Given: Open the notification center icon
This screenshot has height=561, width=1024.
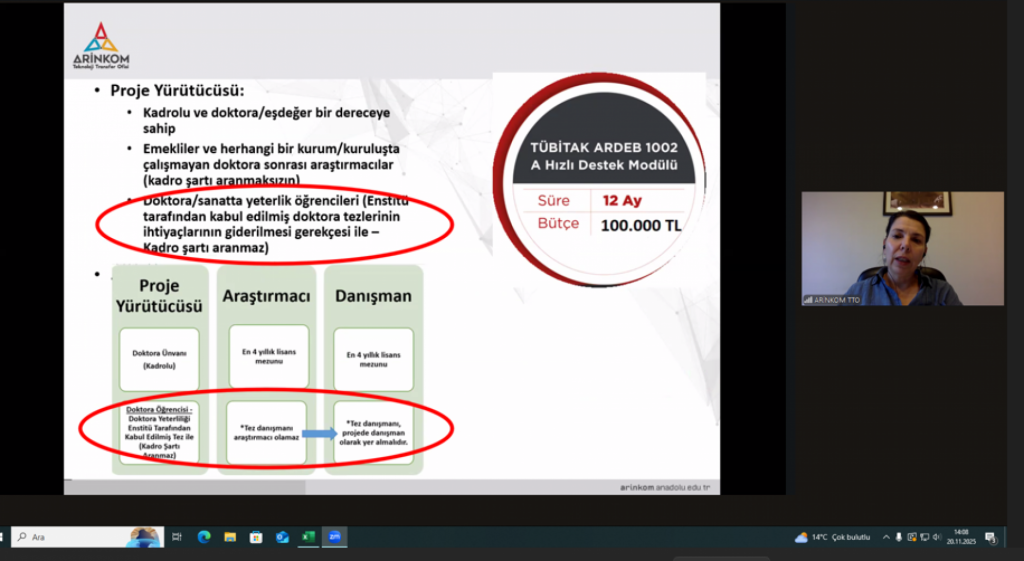Looking at the screenshot, I should coord(990,537).
